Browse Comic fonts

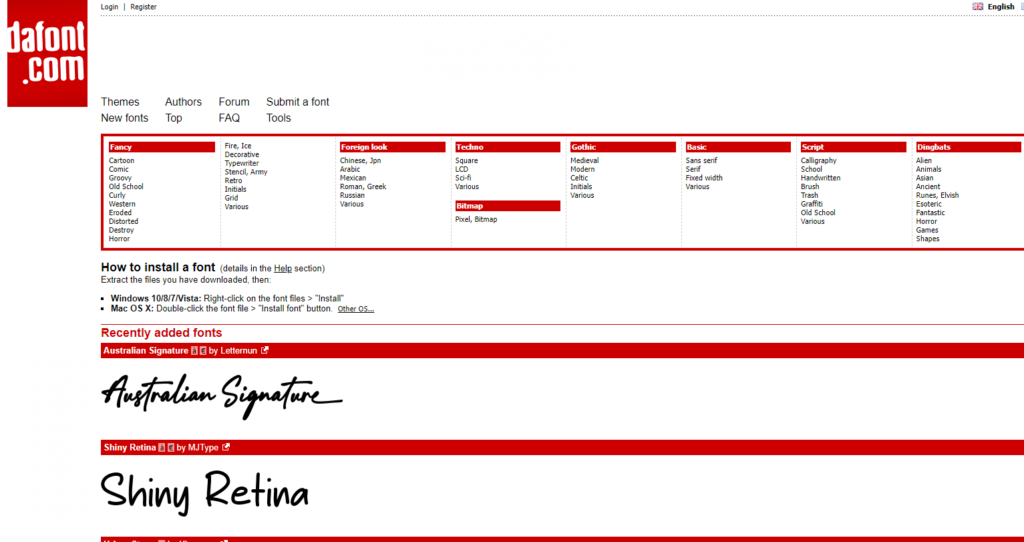[119, 169]
